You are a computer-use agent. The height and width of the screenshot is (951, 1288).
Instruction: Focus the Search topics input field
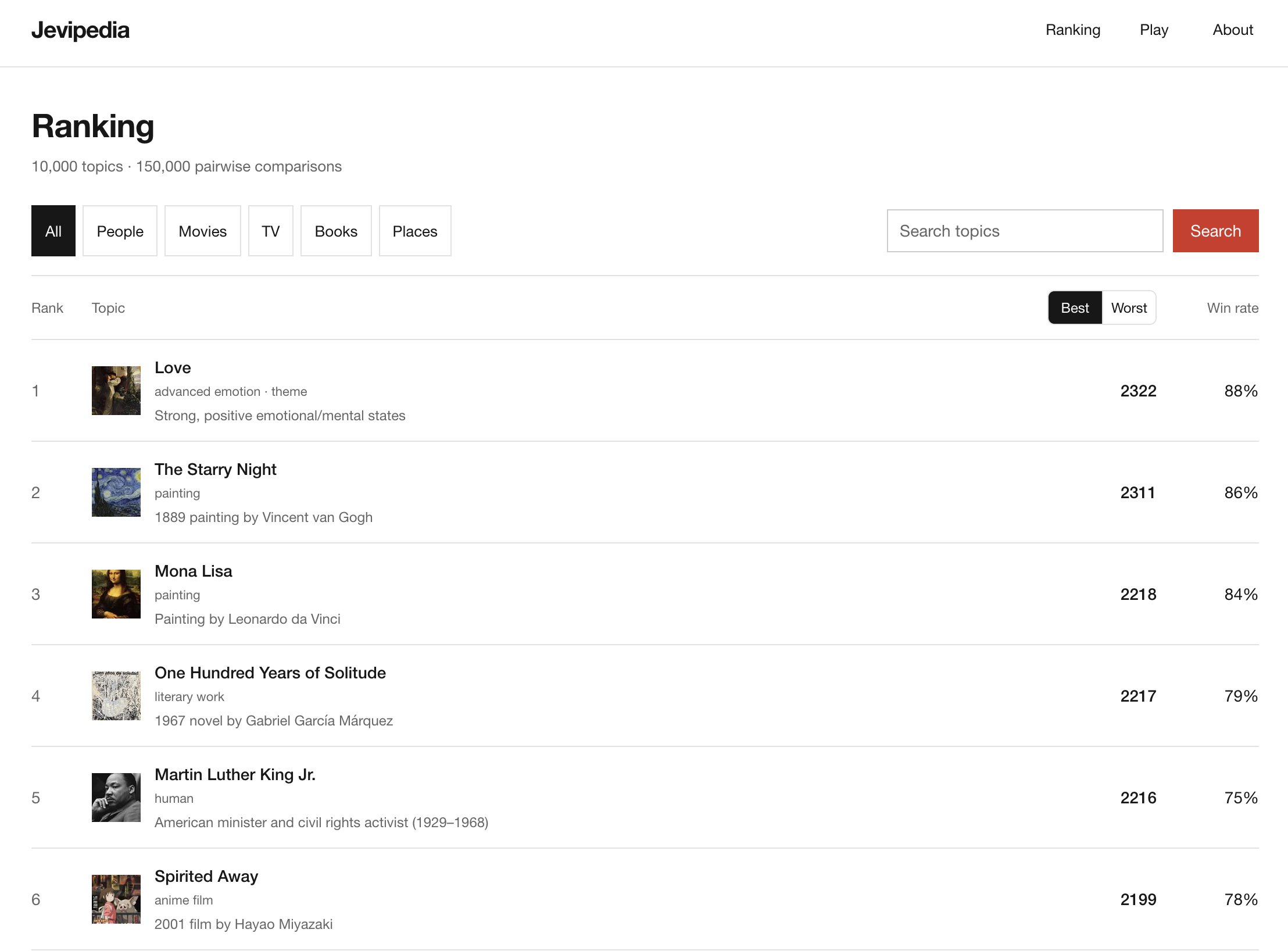click(1025, 231)
